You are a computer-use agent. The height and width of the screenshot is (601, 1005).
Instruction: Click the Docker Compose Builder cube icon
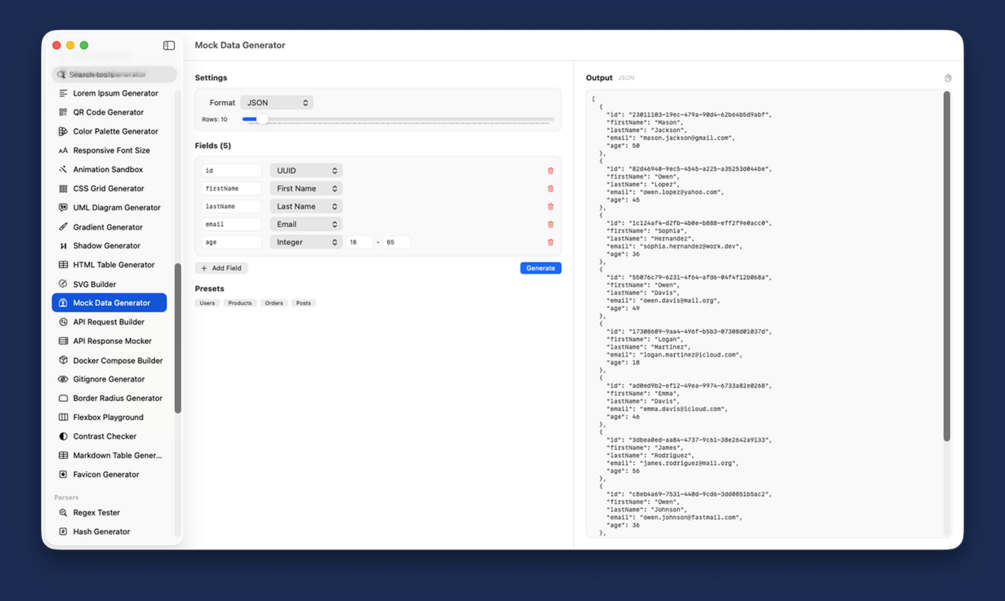pos(63,360)
